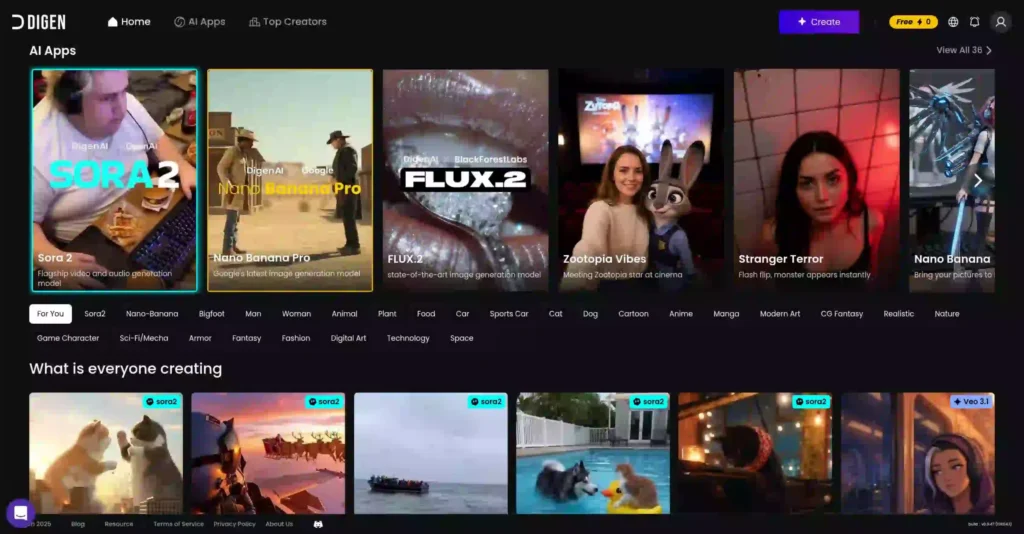Open the FLUX.2 app card
1024x534 pixels.
click(x=465, y=180)
